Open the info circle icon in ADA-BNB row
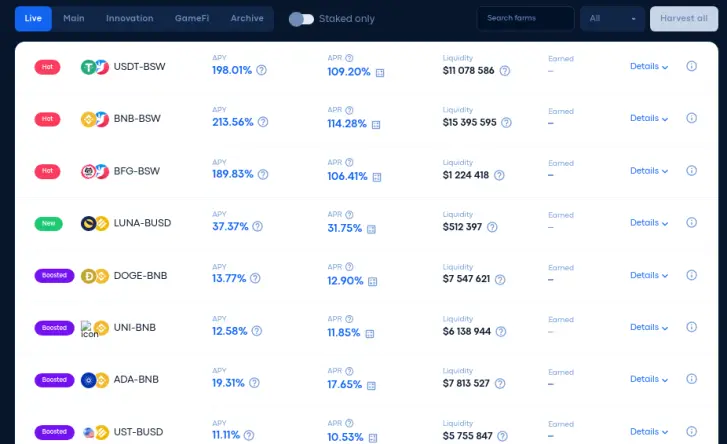 691,379
